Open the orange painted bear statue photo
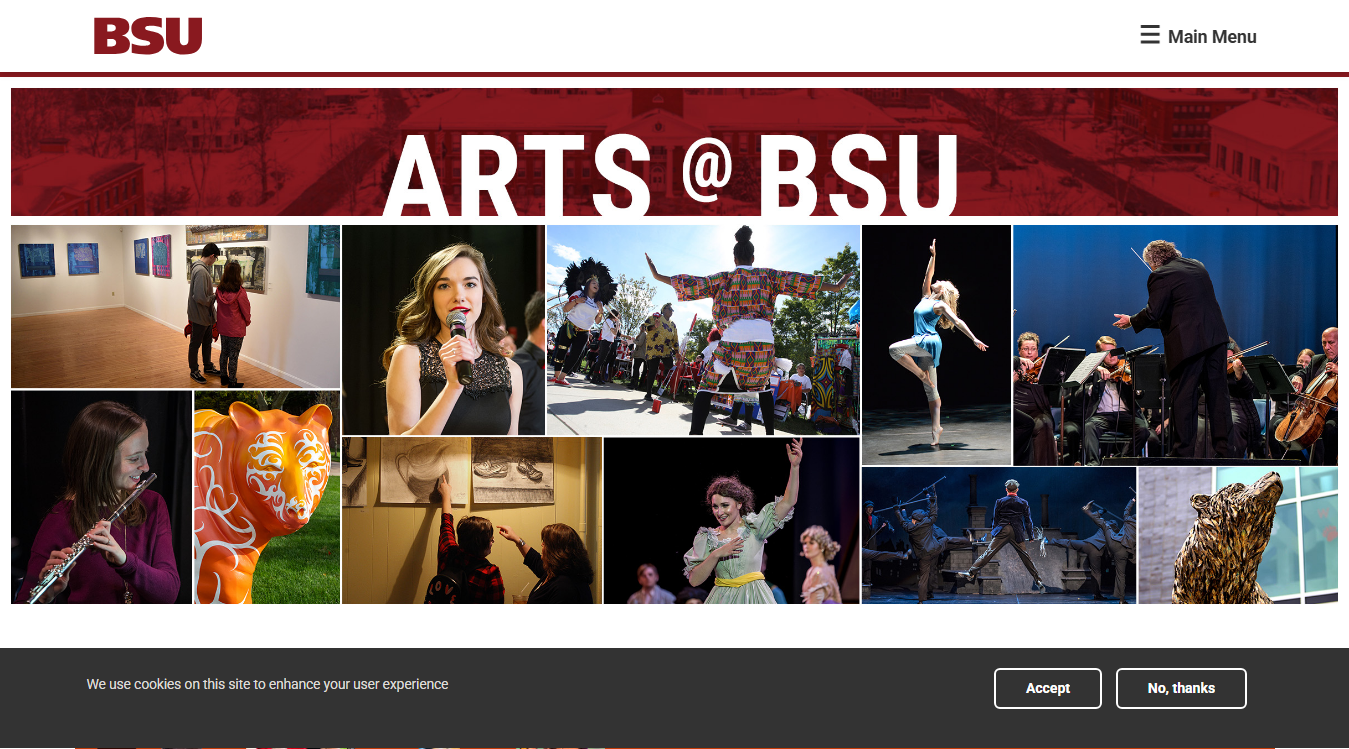 [267, 497]
